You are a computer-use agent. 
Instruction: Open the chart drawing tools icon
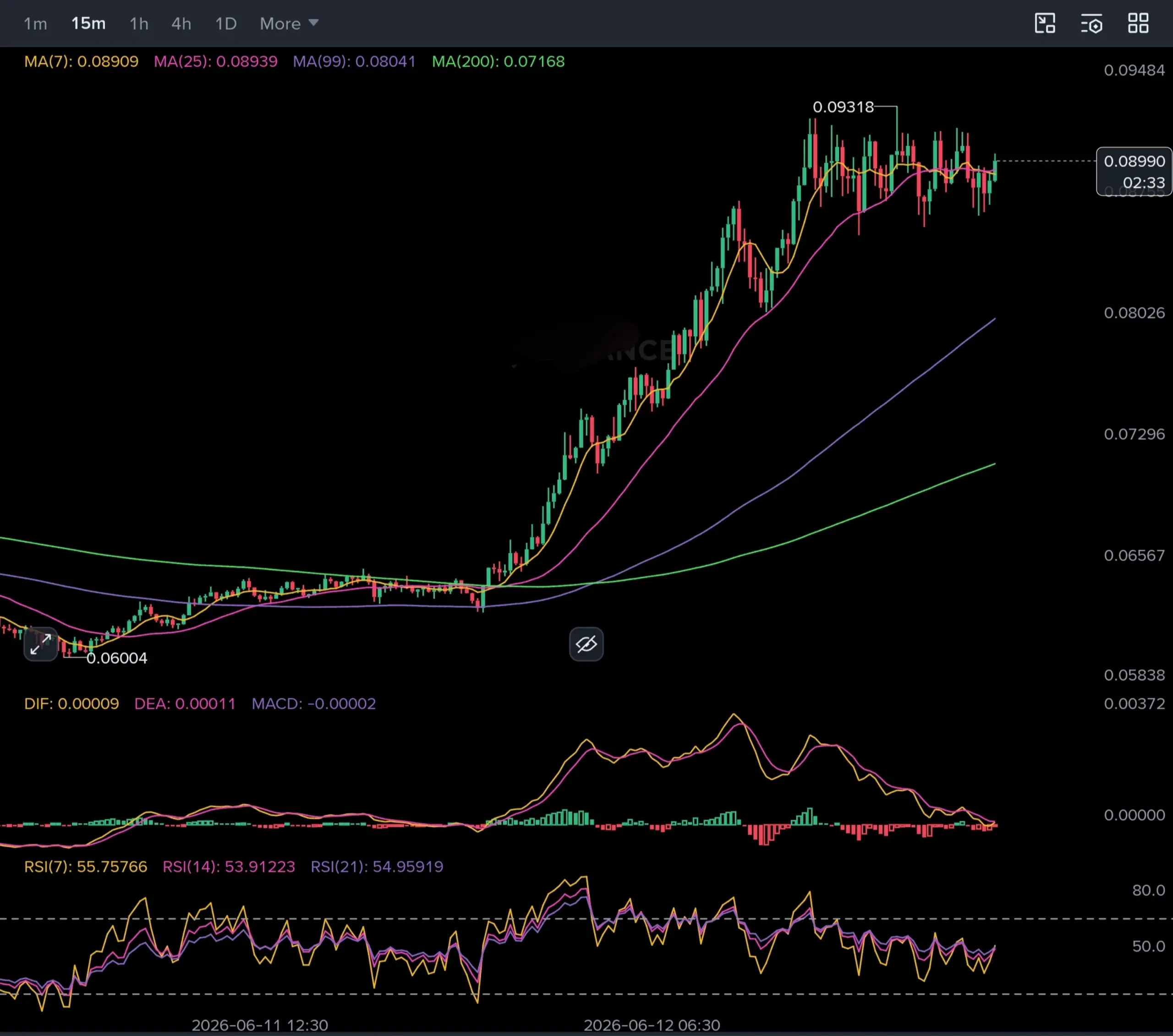tap(1045, 23)
